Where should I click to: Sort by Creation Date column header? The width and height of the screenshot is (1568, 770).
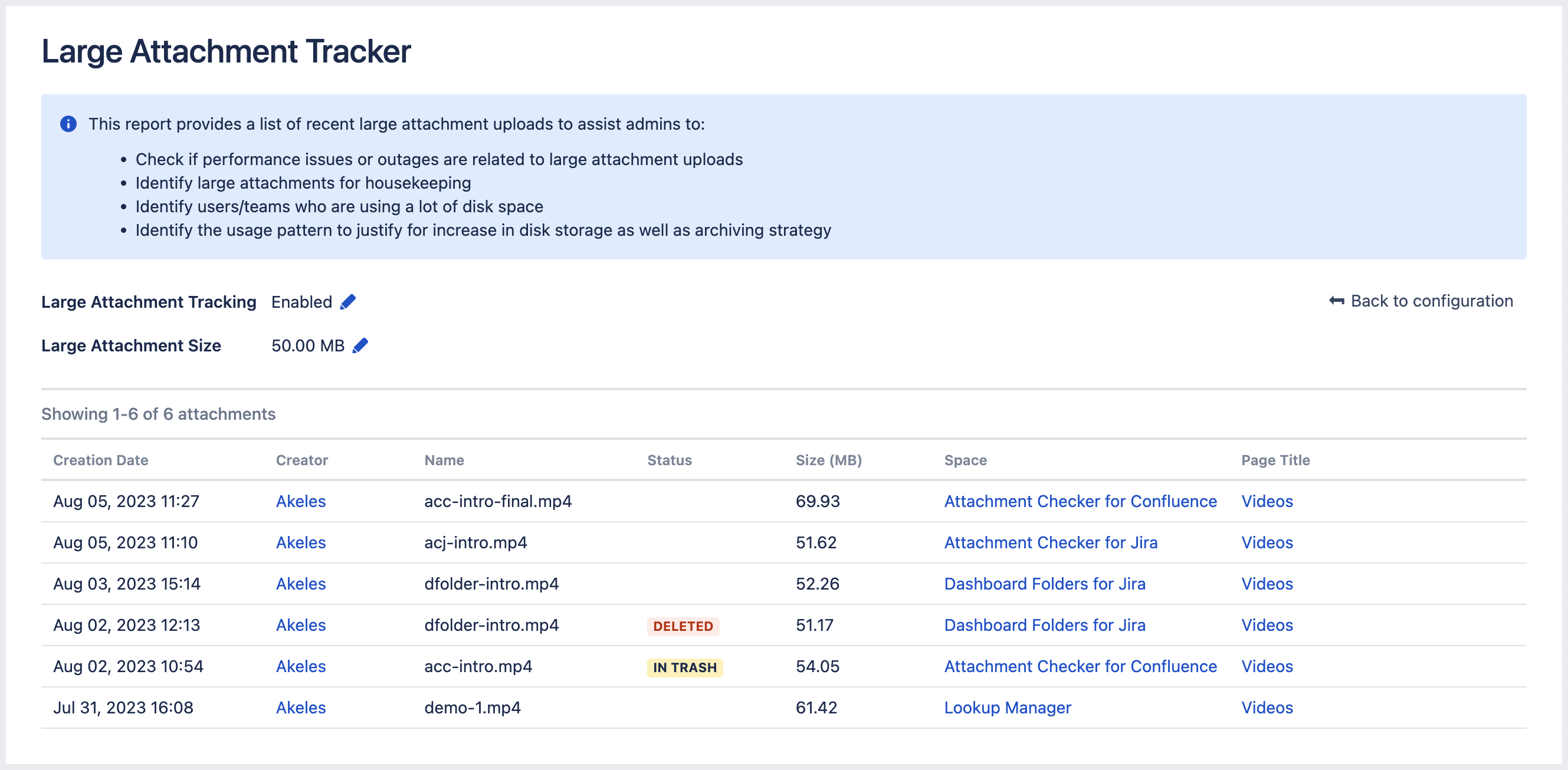[x=100, y=460]
